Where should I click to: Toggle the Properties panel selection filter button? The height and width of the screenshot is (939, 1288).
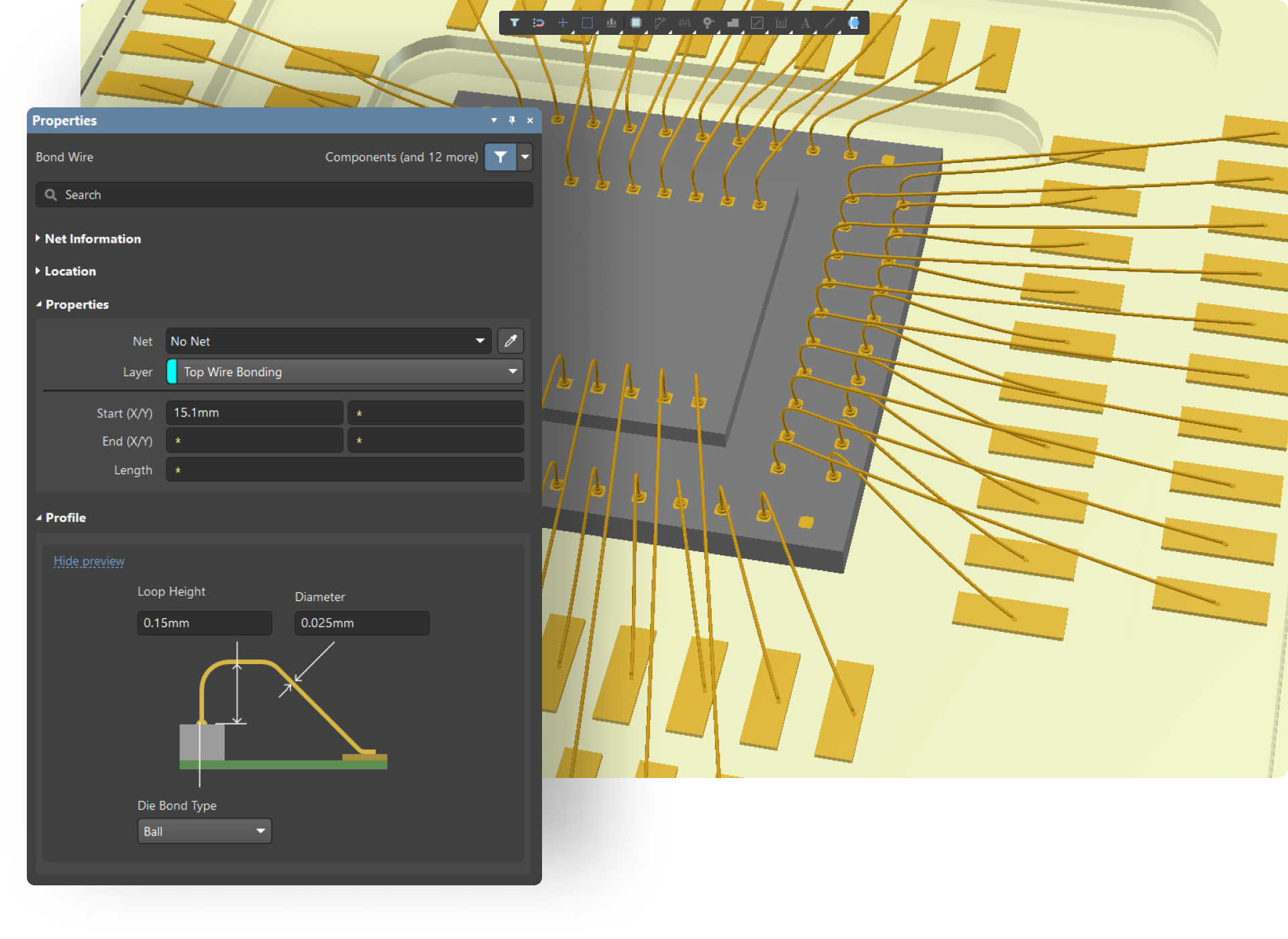pyautogui.click(x=500, y=157)
